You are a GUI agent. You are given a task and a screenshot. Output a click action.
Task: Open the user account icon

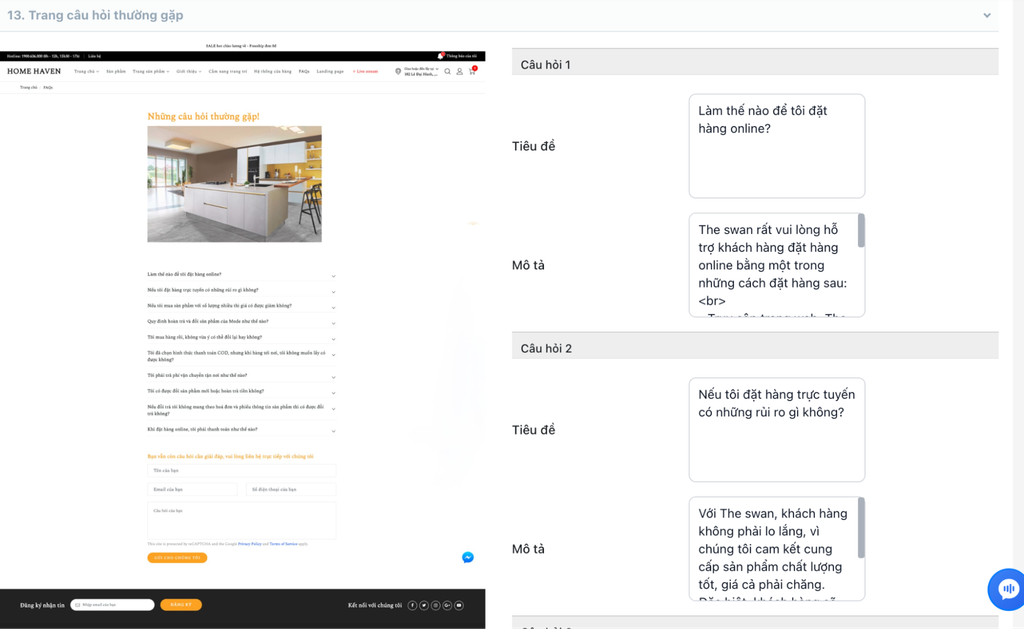(460, 72)
